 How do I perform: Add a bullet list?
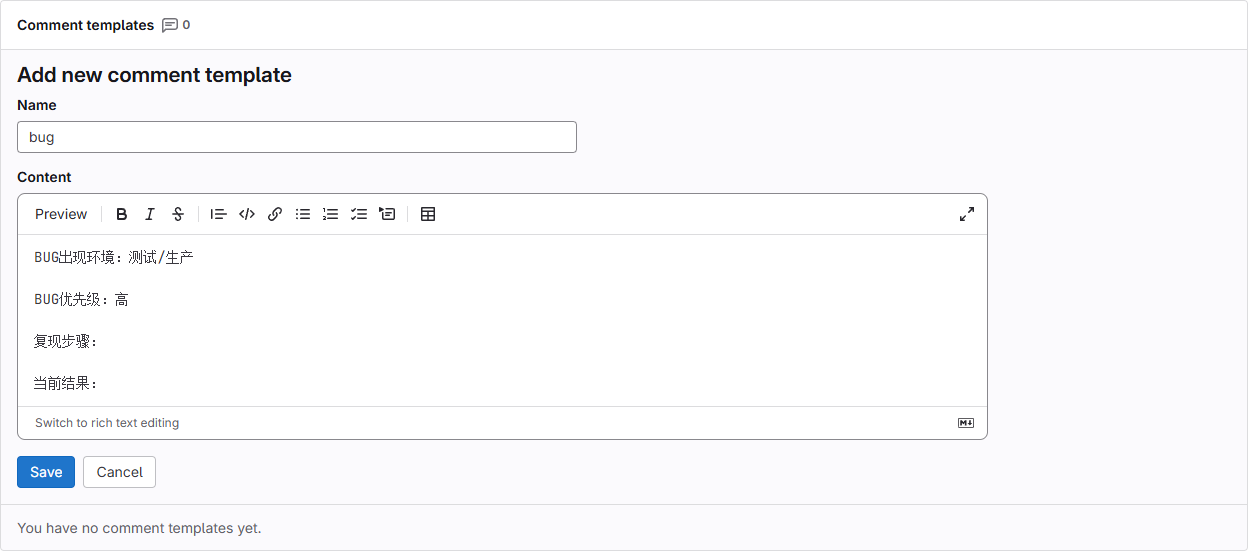pyautogui.click(x=303, y=214)
